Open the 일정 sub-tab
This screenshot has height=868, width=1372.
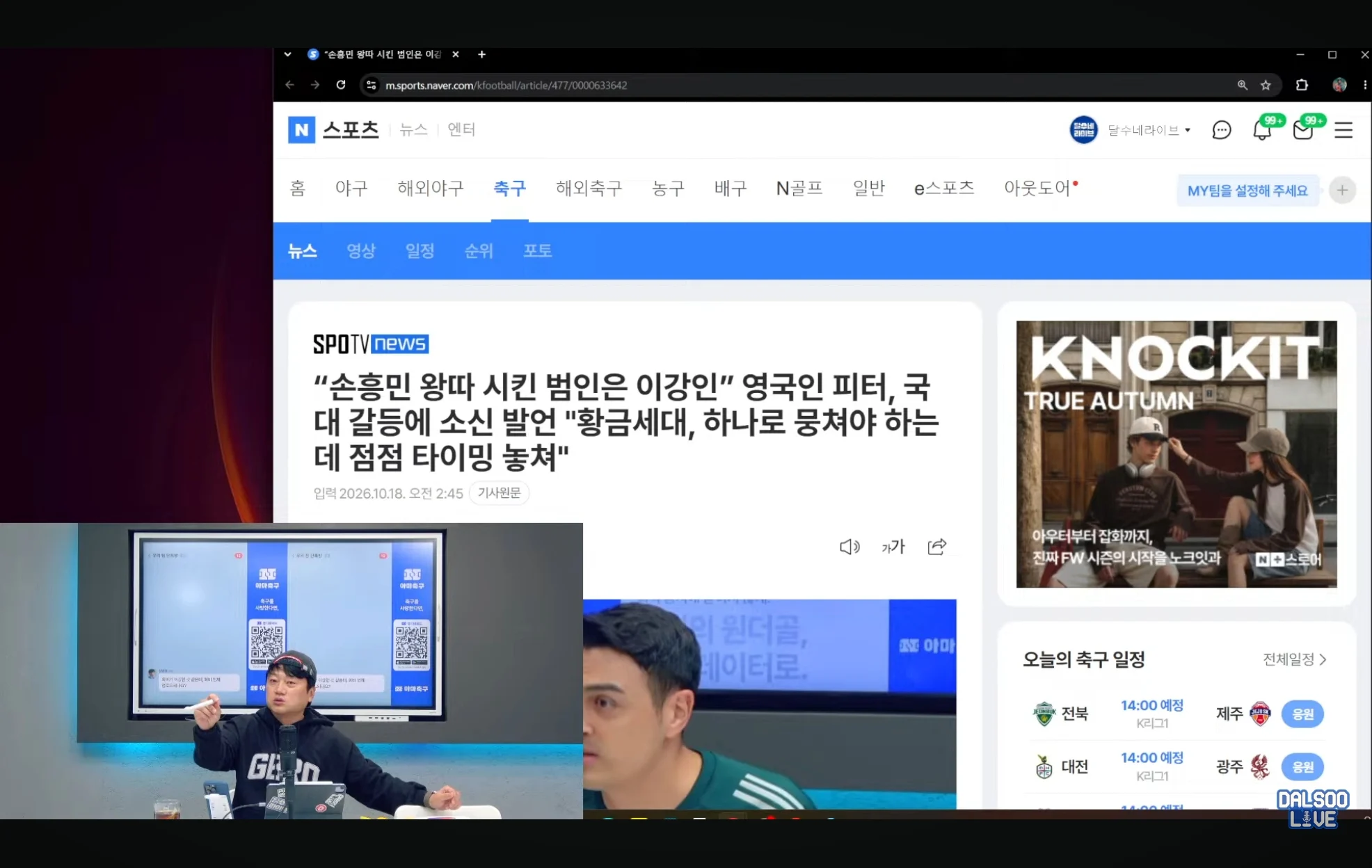(x=420, y=250)
